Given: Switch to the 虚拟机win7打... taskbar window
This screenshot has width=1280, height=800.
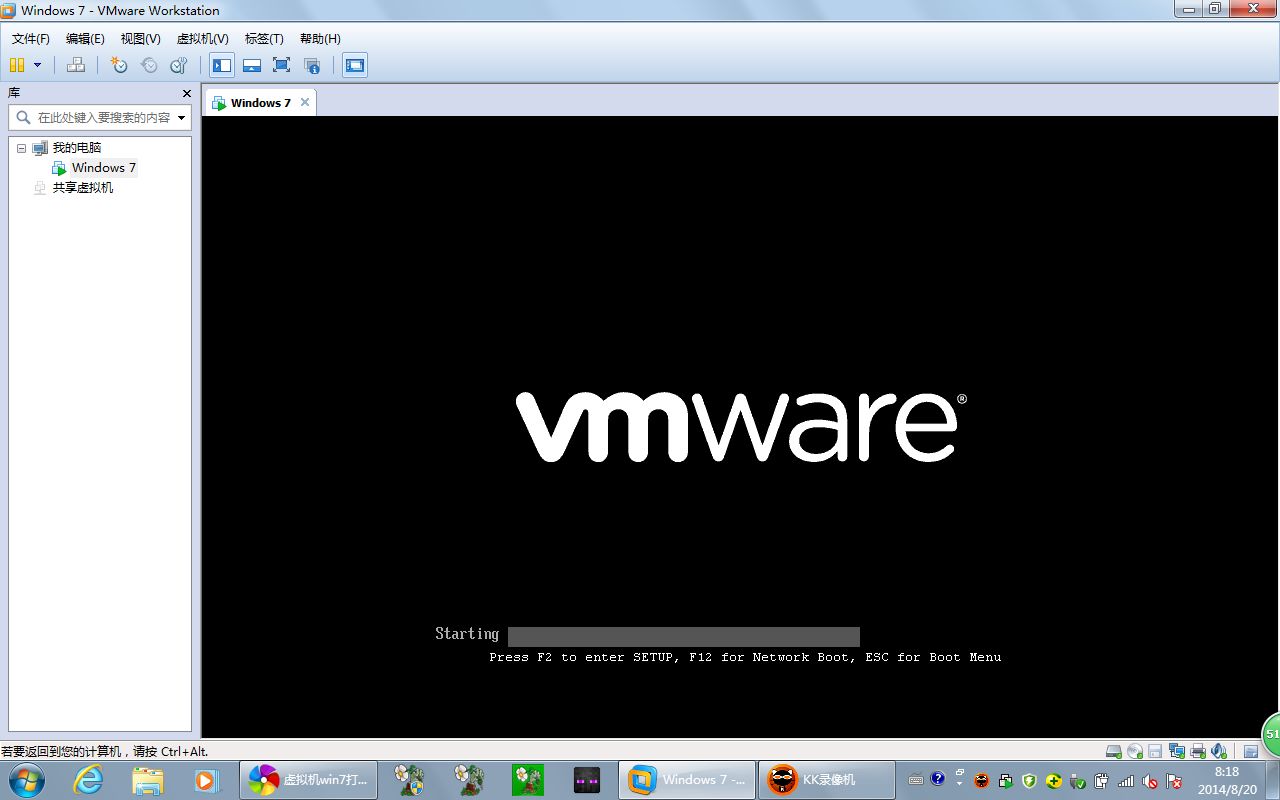Looking at the screenshot, I should [308, 780].
